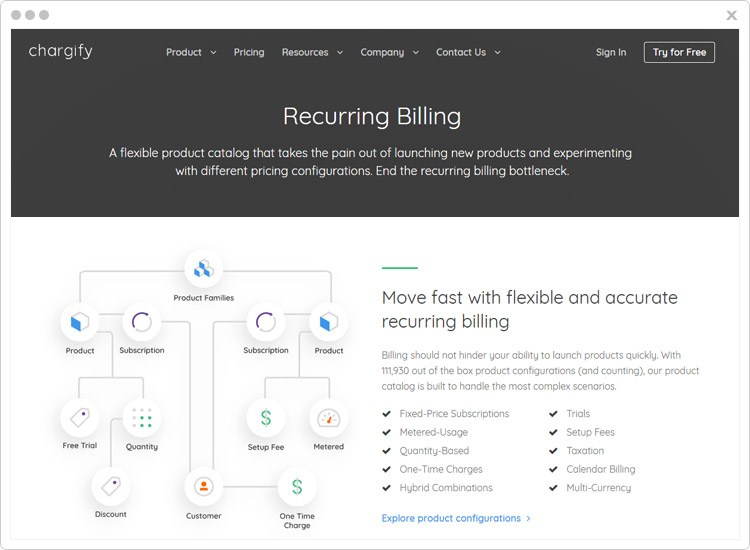
Task: Click the Sign In link
Action: tap(611, 52)
